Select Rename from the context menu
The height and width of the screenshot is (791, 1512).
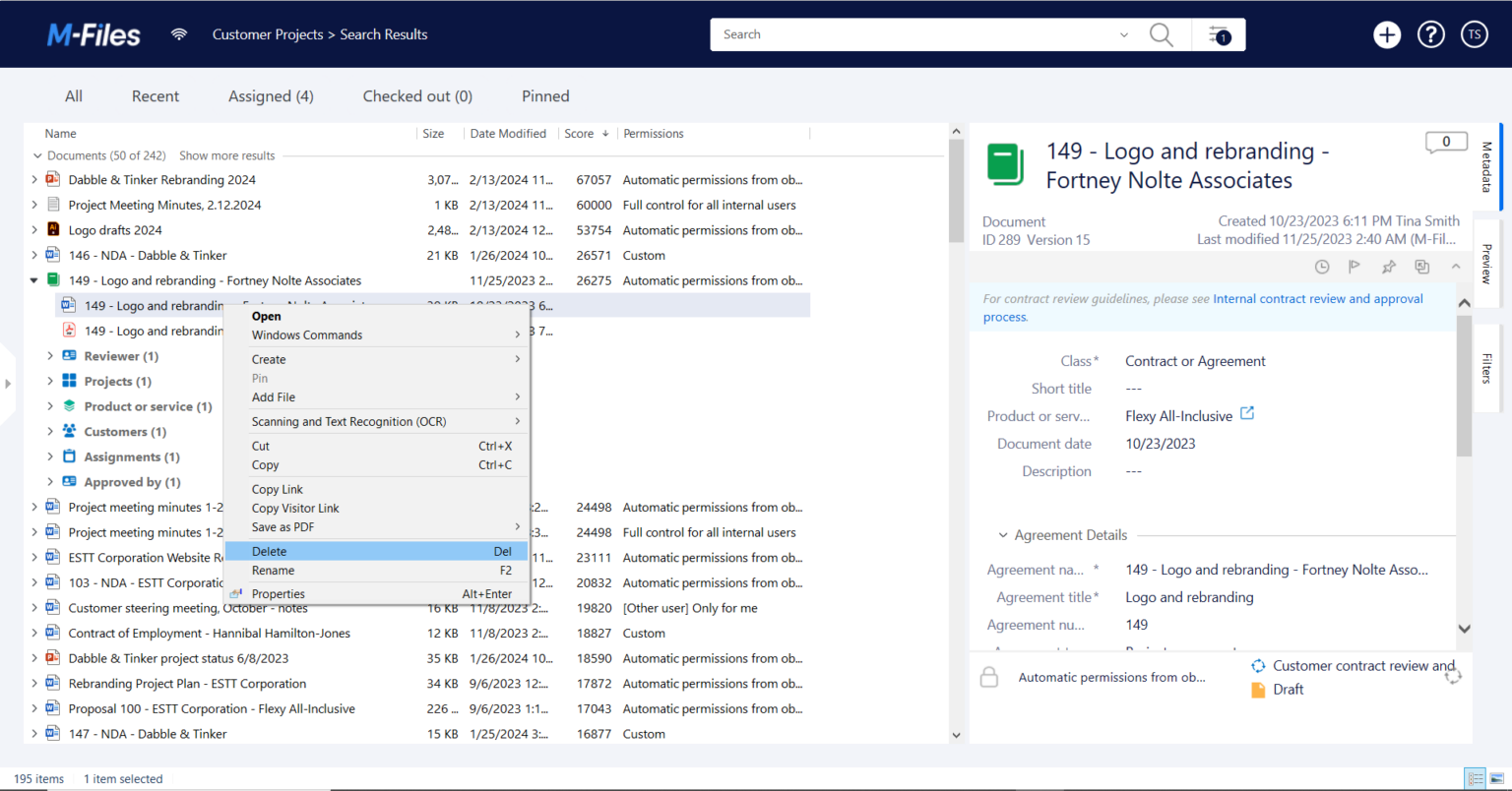pos(273,570)
